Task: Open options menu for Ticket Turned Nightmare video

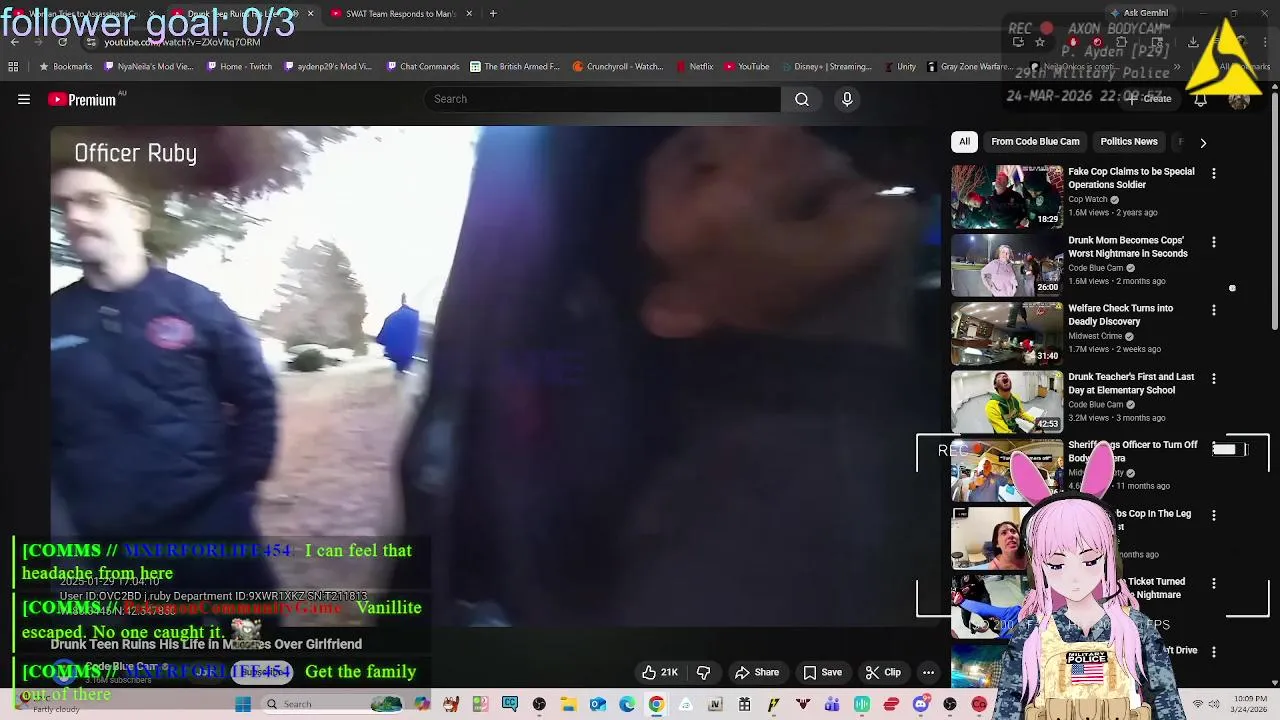Action: 1214,583
